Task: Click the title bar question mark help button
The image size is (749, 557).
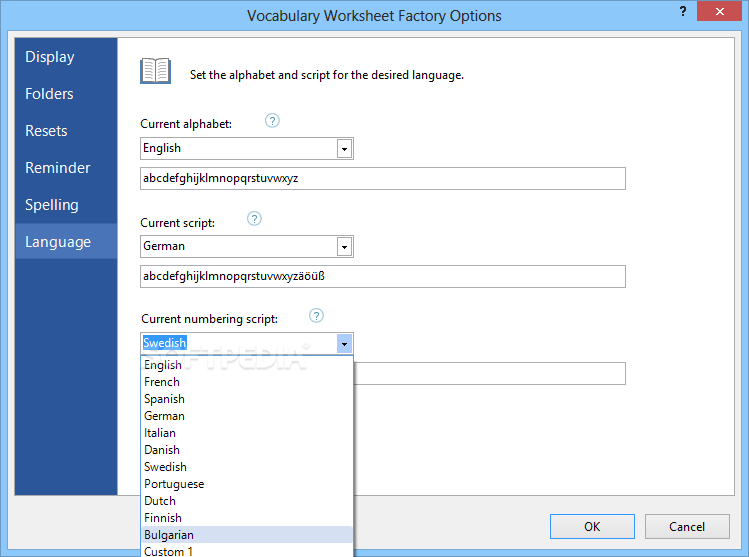Action: click(683, 11)
